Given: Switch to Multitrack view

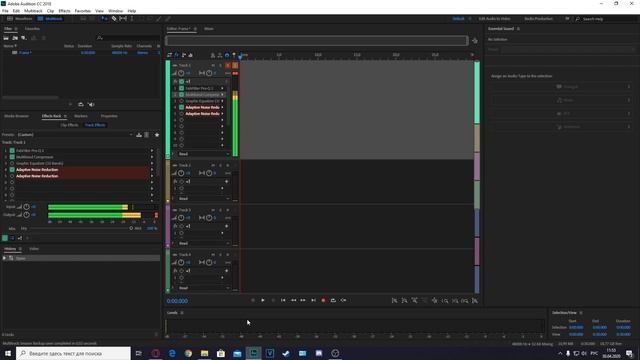Looking at the screenshot, I should 50,19.
